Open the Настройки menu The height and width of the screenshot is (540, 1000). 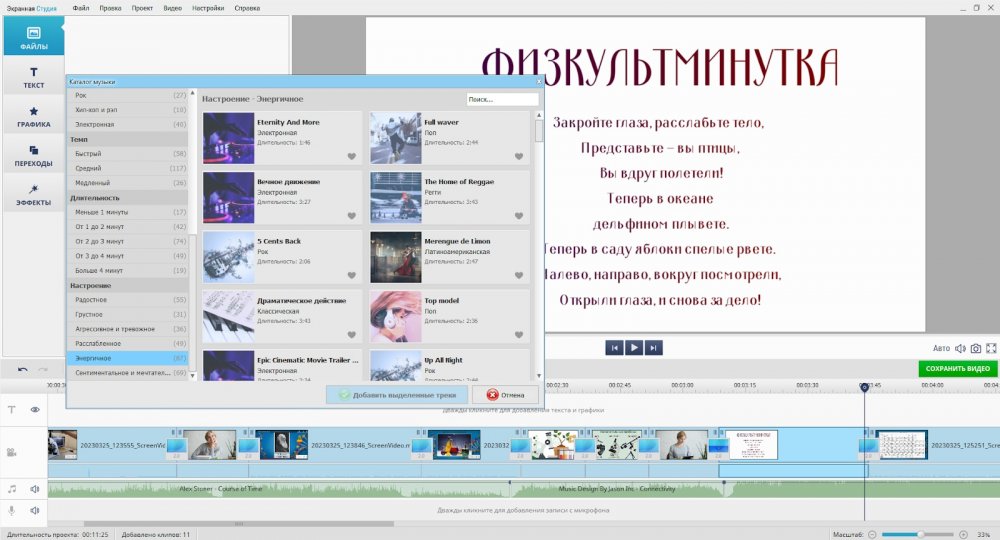(x=208, y=7)
